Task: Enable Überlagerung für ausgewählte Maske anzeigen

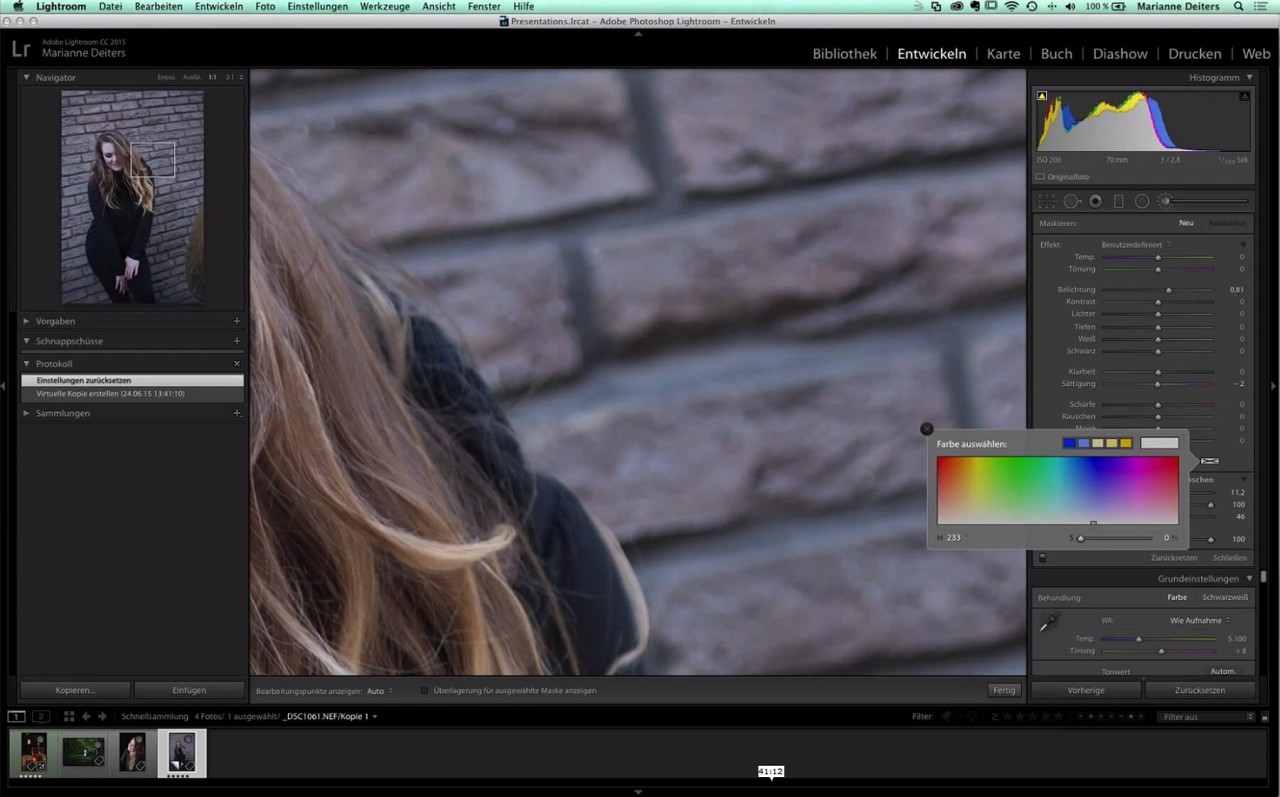Action: [x=424, y=690]
